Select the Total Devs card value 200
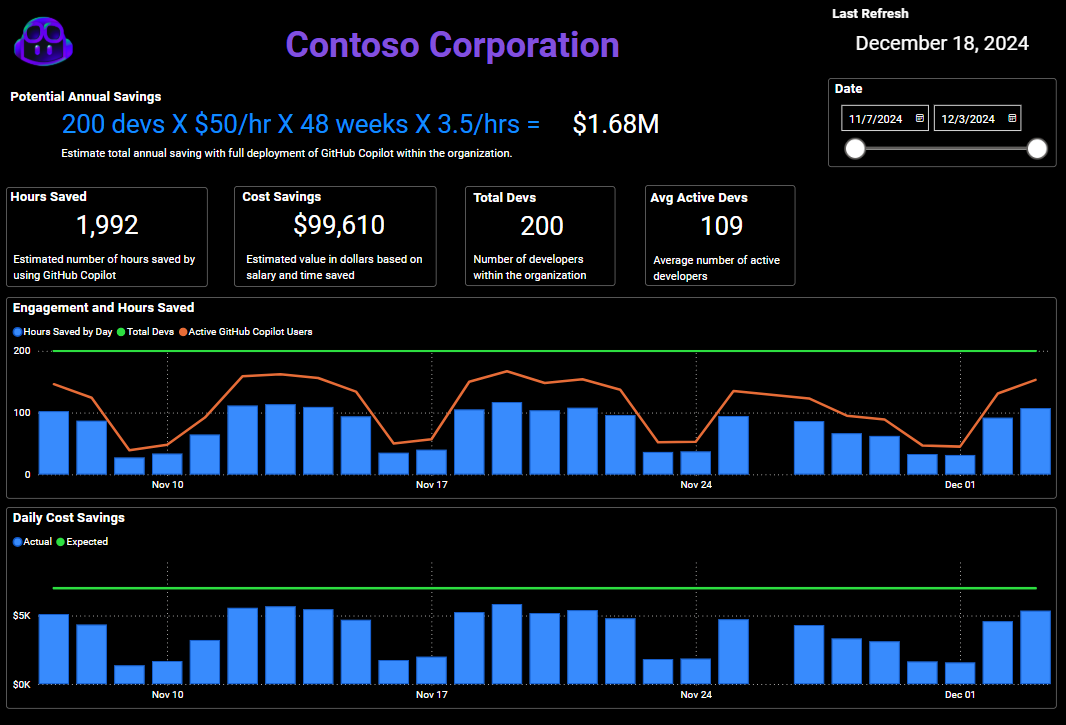The image size is (1066, 725). click(x=542, y=226)
